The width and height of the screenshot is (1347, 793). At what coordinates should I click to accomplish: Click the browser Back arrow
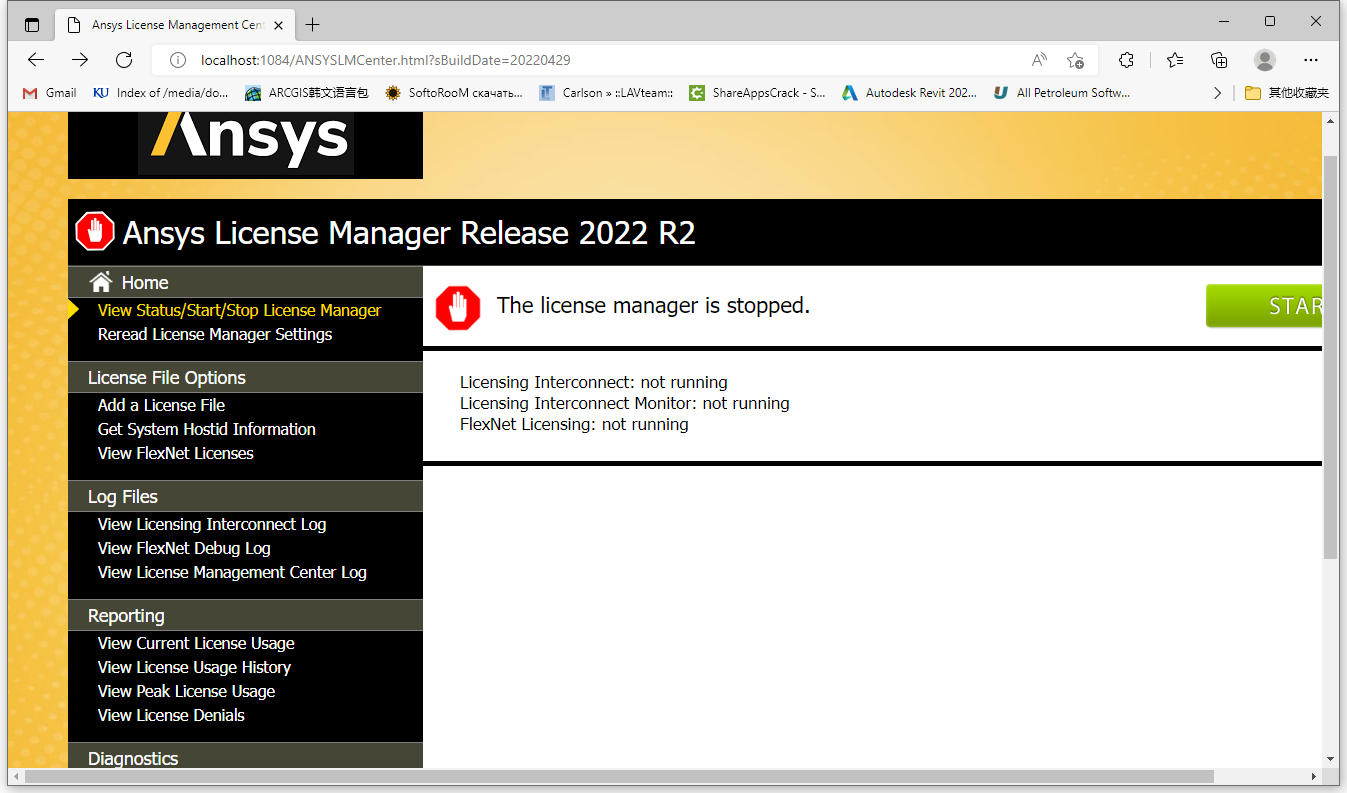tap(36, 60)
